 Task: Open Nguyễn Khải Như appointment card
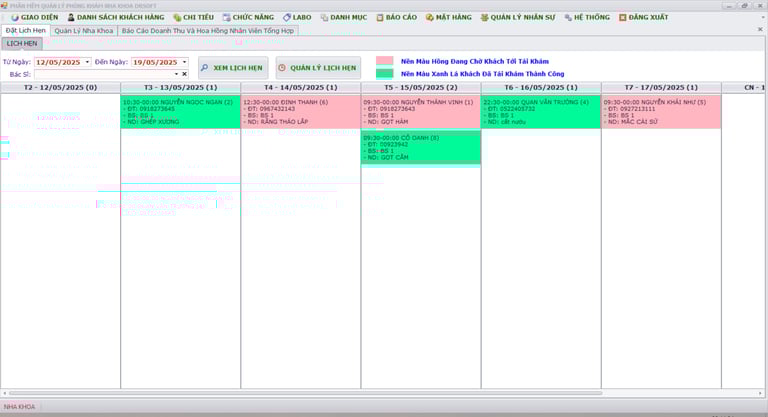(661, 112)
